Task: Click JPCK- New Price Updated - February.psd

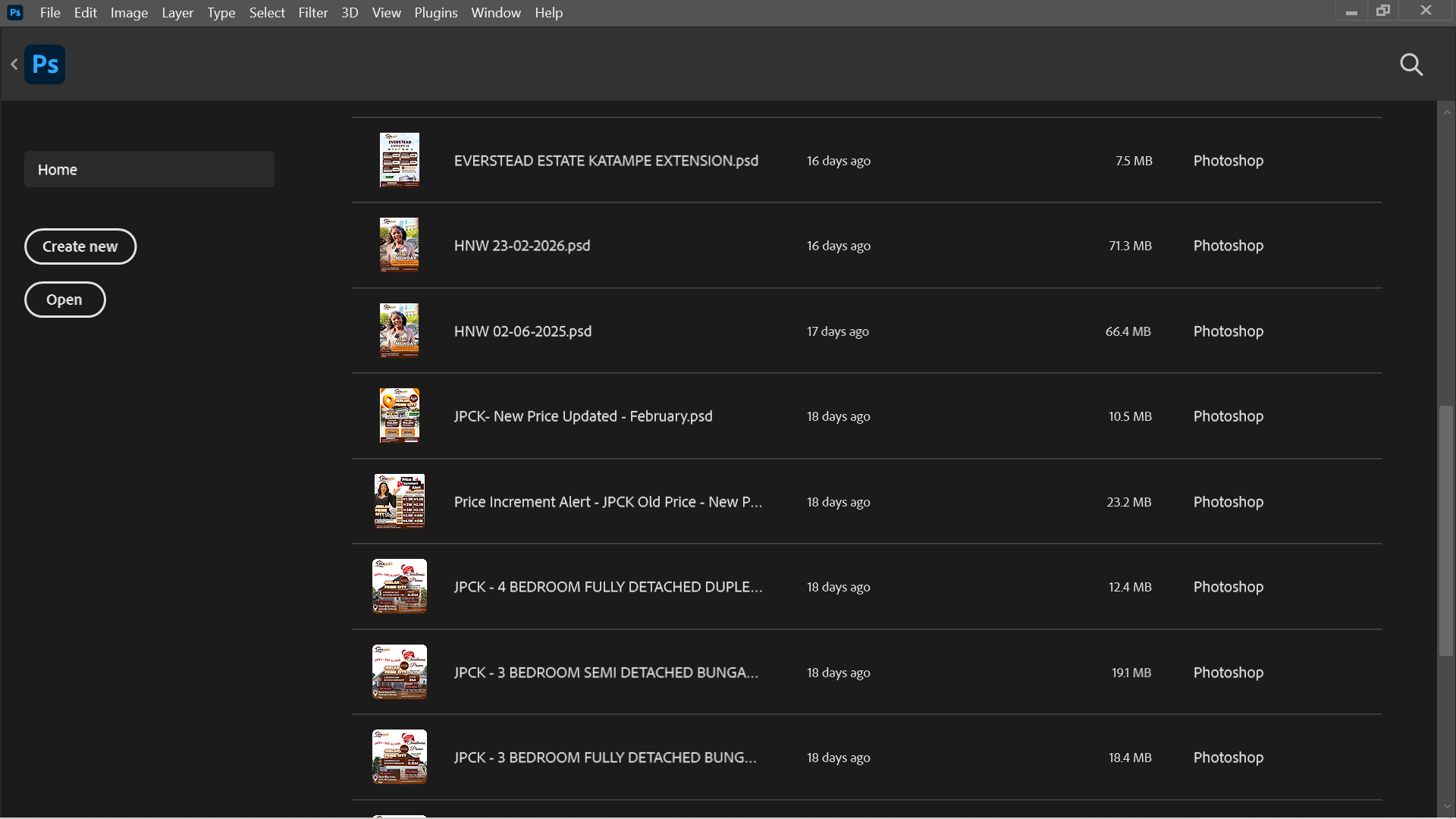Action: [x=583, y=416]
